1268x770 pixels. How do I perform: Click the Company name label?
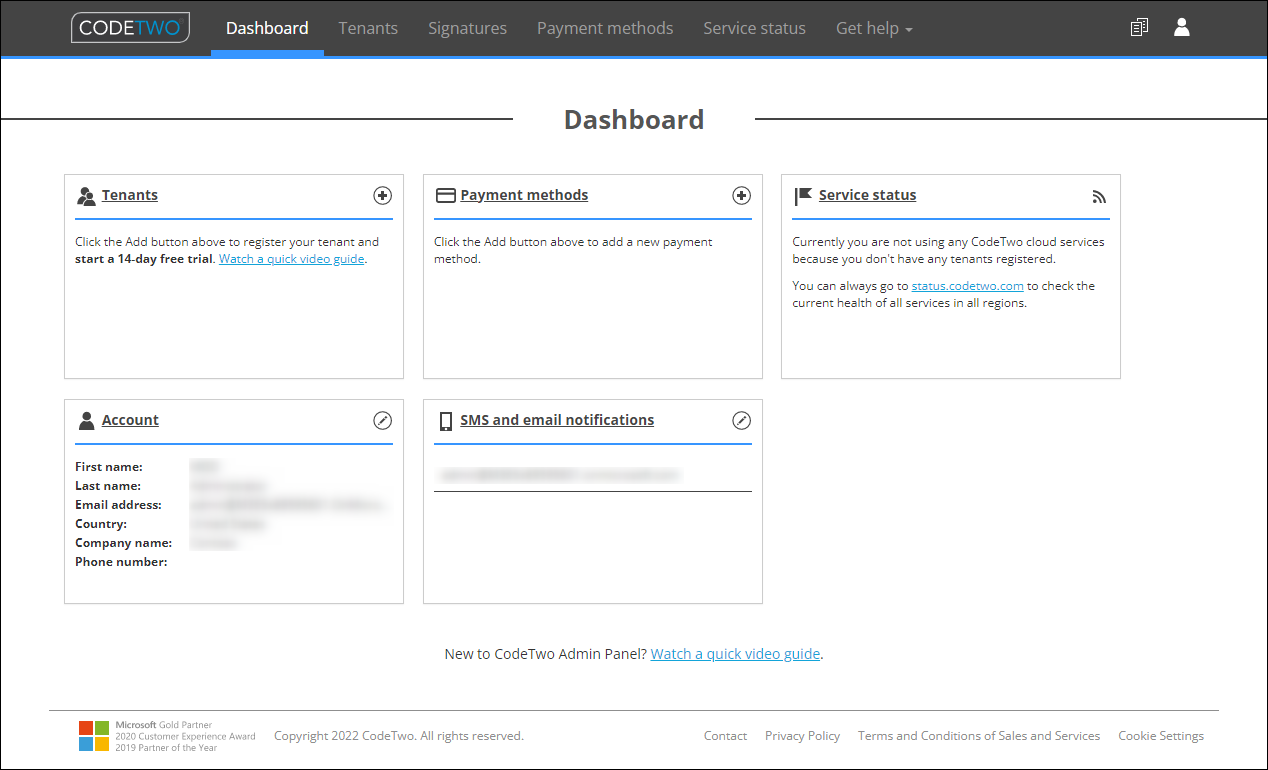click(x=123, y=543)
